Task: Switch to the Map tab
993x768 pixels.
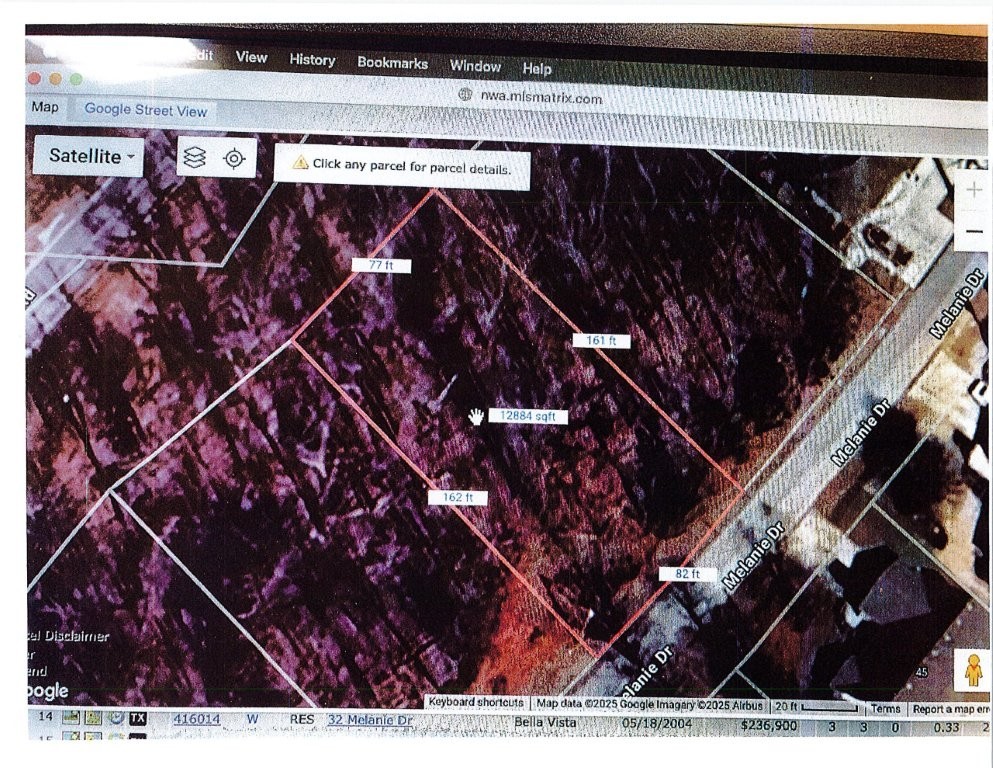Action: (x=45, y=107)
